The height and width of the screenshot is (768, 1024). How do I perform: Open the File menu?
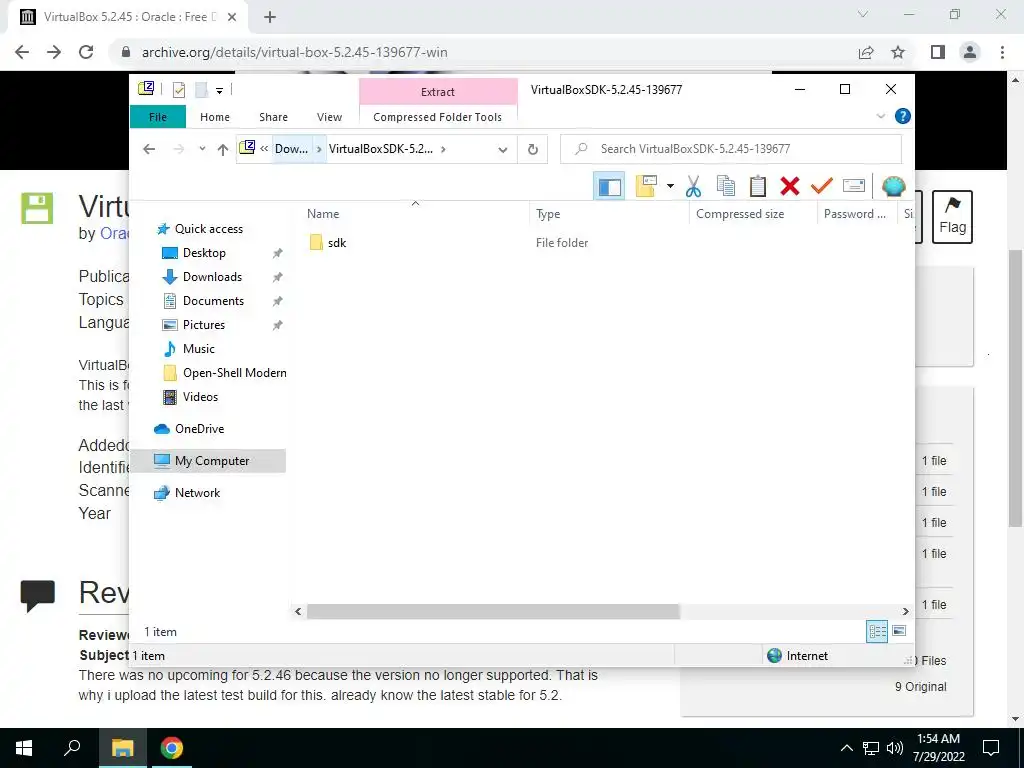tap(158, 117)
